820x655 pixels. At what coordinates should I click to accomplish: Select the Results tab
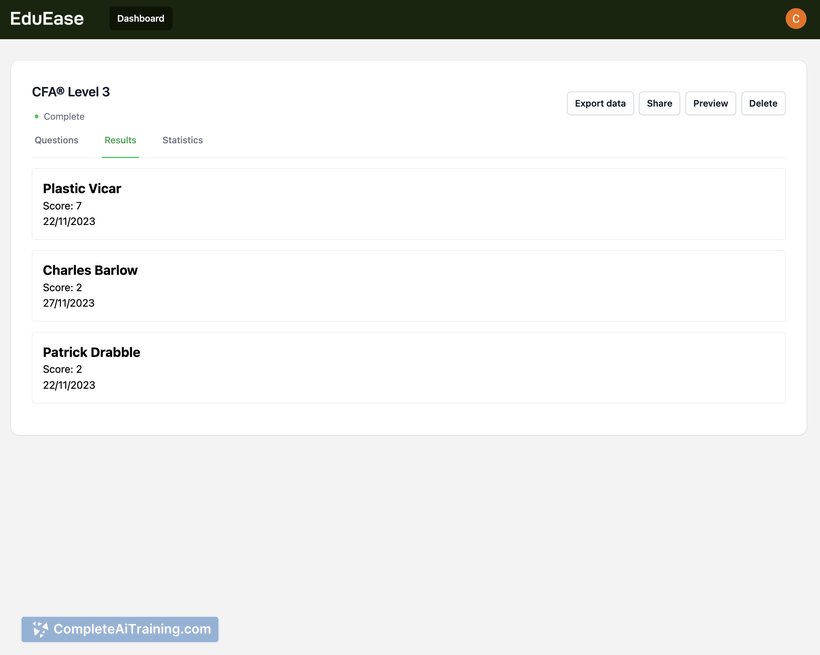pos(120,141)
